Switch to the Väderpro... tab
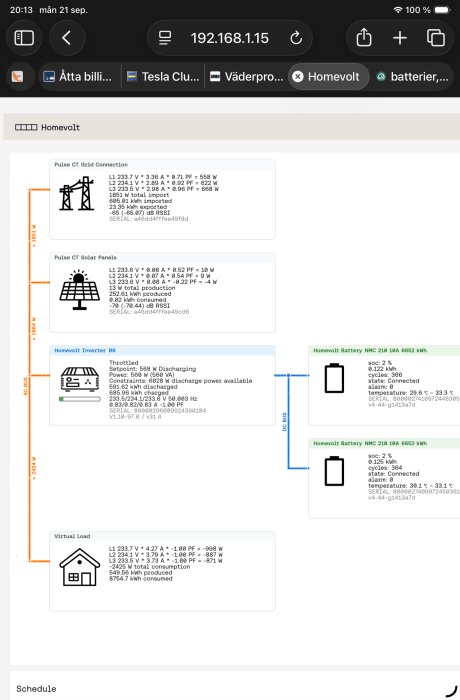The height and width of the screenshot is (700, 460). pyautogui.click(x=247, y=77)
